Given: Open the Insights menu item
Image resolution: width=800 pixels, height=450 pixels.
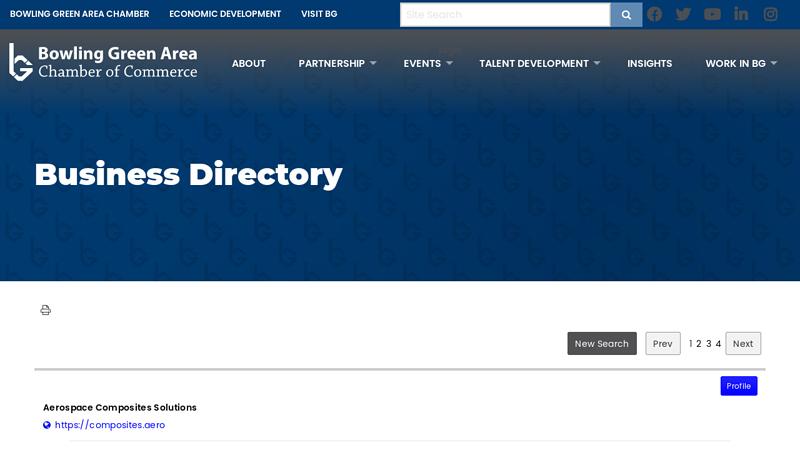Looking at the screenshot, I should 649,63.
